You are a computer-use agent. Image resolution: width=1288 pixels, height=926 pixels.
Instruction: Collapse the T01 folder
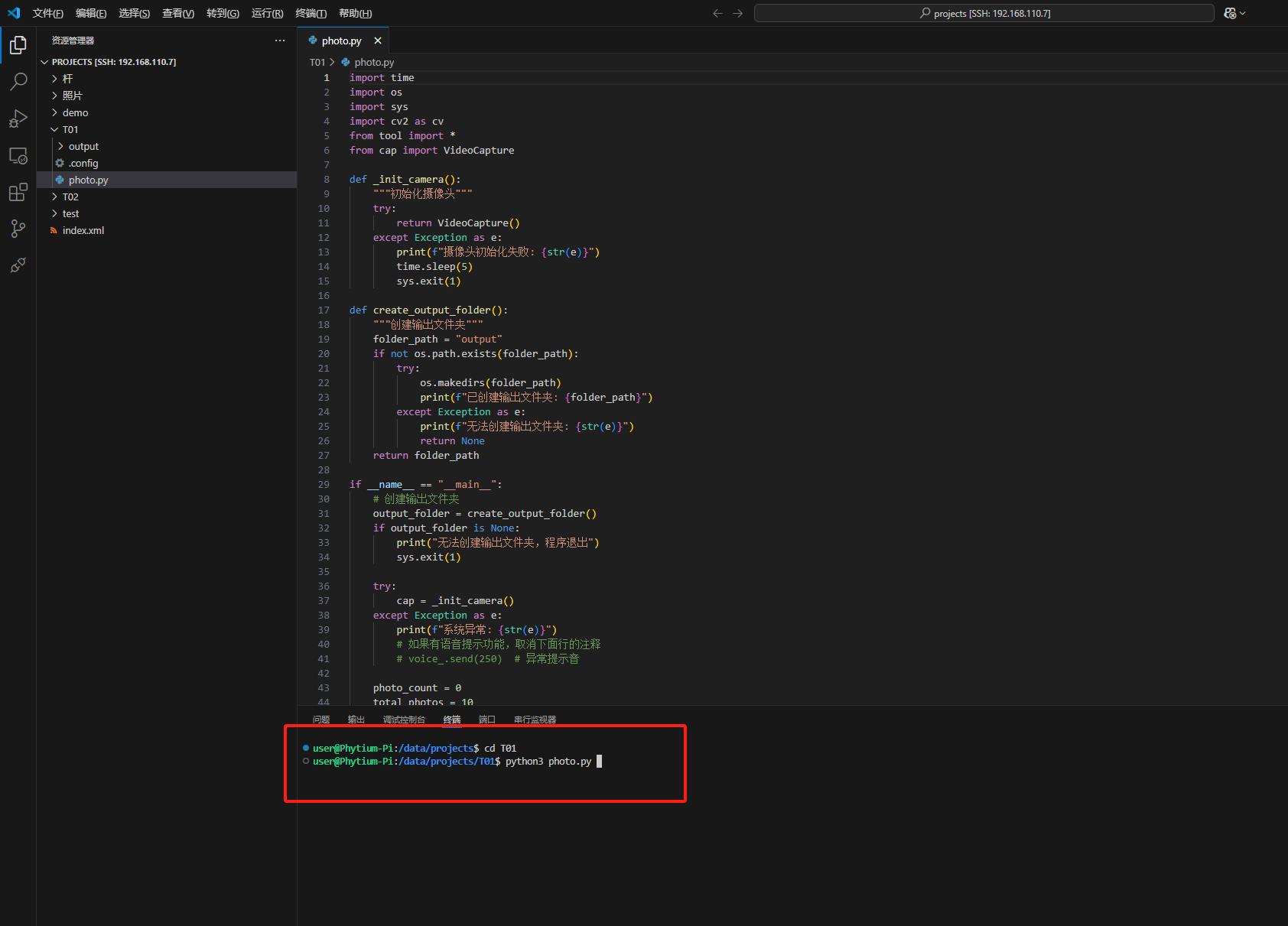(x=70, y=129)
